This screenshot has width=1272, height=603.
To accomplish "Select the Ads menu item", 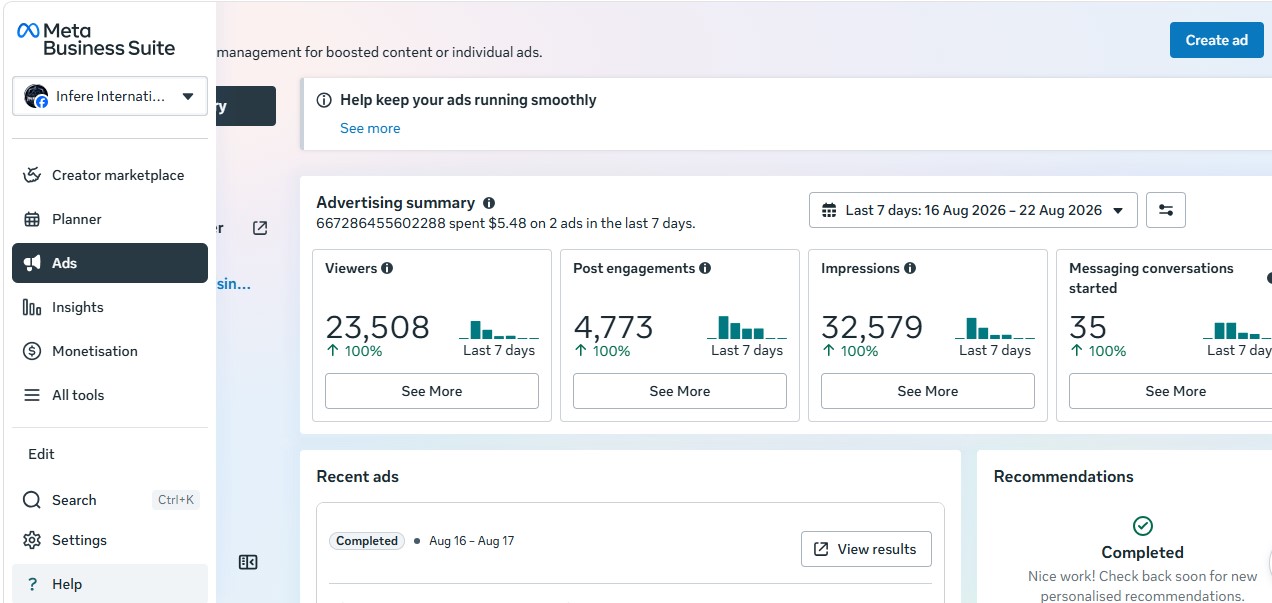I will (110, 263).
